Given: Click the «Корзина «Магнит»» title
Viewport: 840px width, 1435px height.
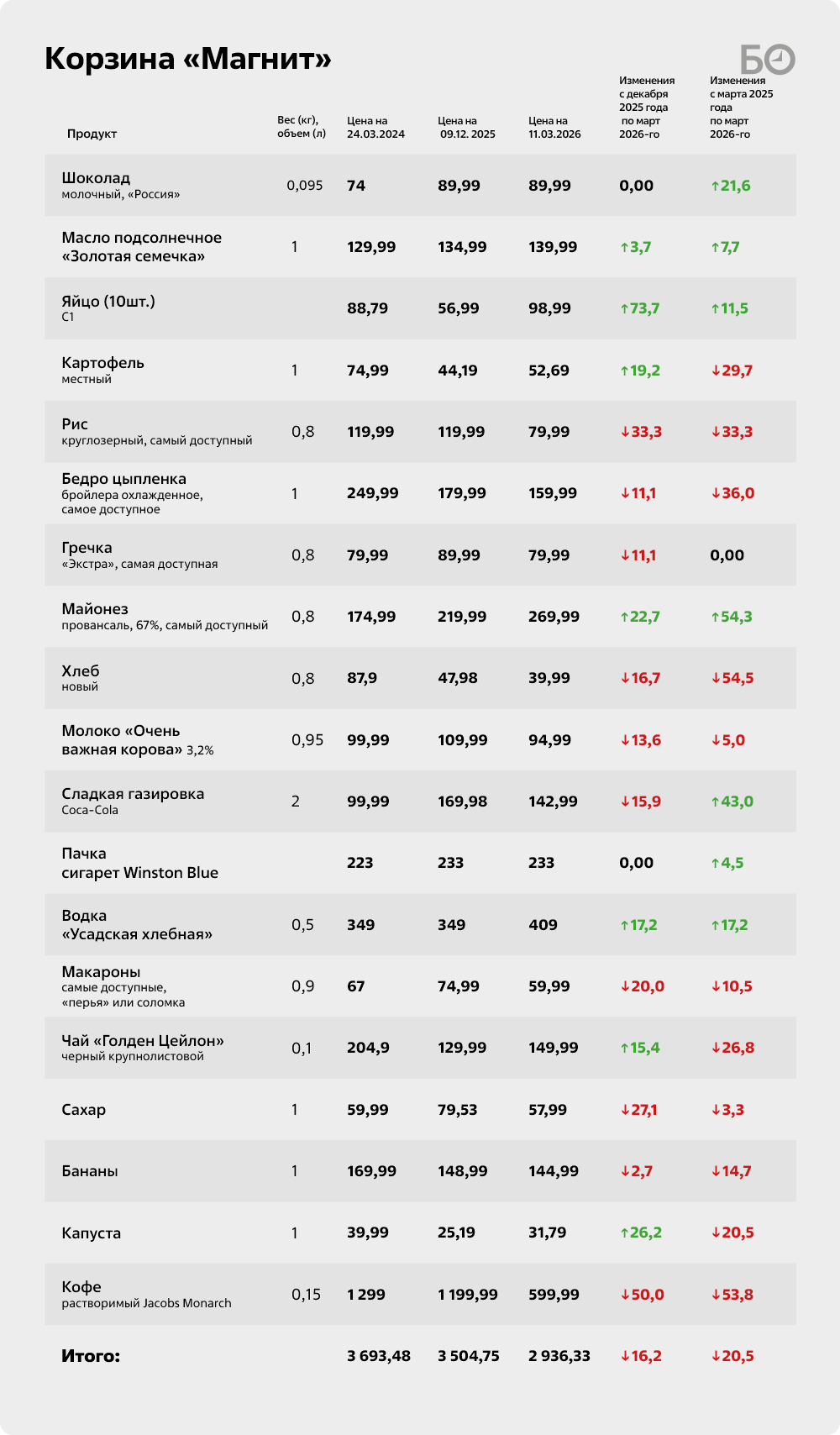Looking at the screenshot, I should point(187,59).
